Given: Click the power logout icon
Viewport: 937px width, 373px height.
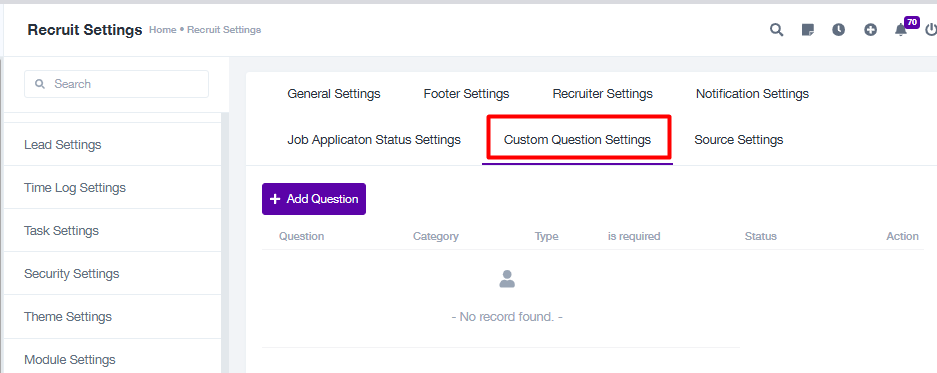Looking at the screenshot, I should [x=931, y=30].
